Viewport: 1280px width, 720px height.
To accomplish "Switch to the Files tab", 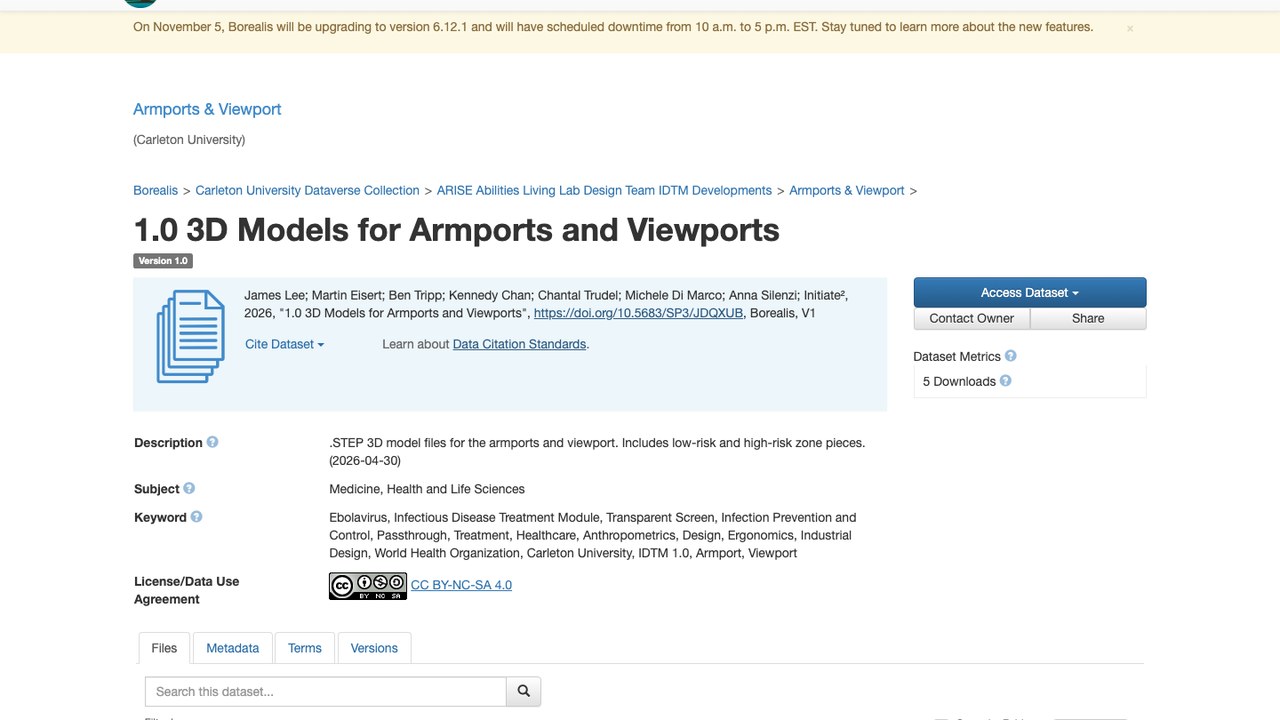I will pyautogui.click(x=164, y=648).
